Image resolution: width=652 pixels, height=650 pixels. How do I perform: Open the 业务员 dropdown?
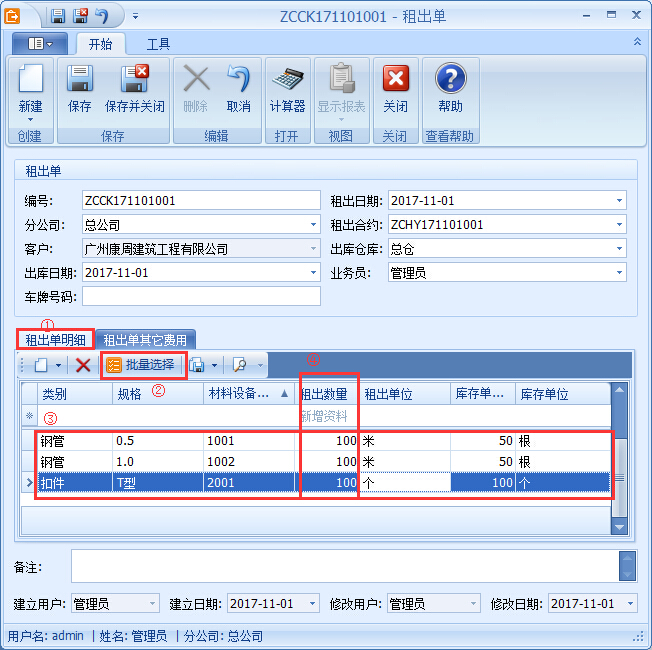(619, 273)
